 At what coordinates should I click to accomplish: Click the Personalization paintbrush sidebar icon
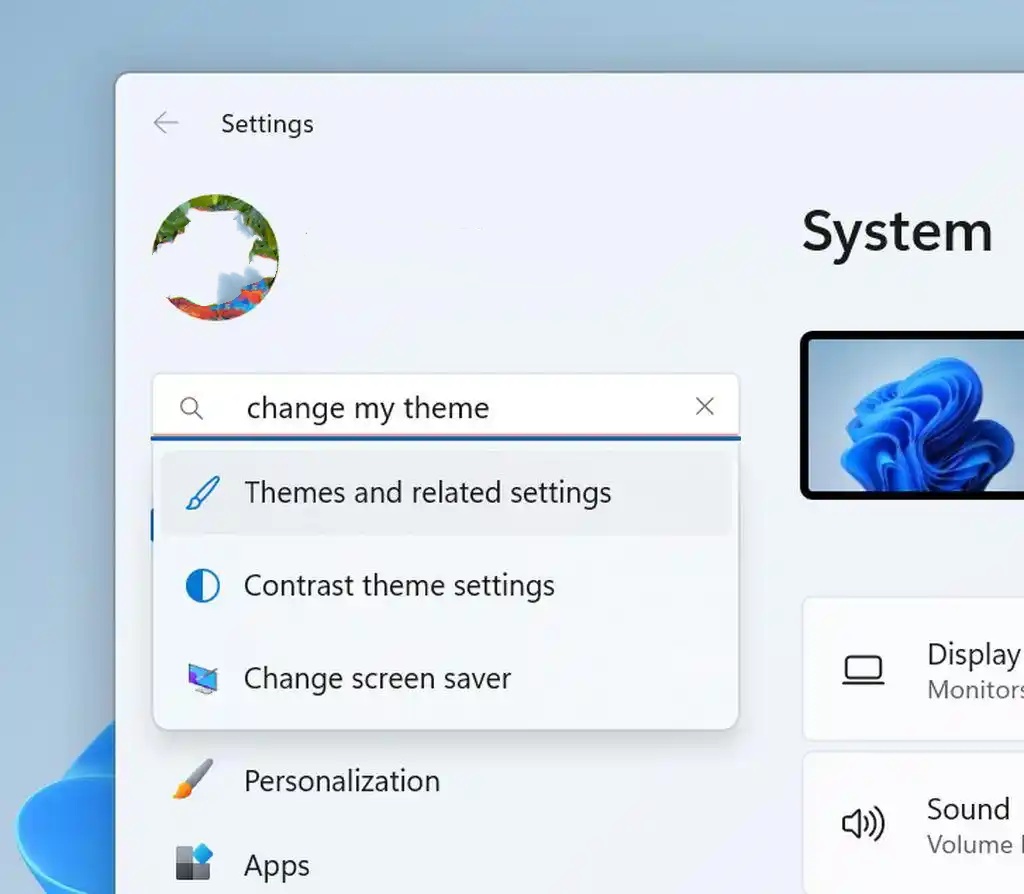[193, 779]
